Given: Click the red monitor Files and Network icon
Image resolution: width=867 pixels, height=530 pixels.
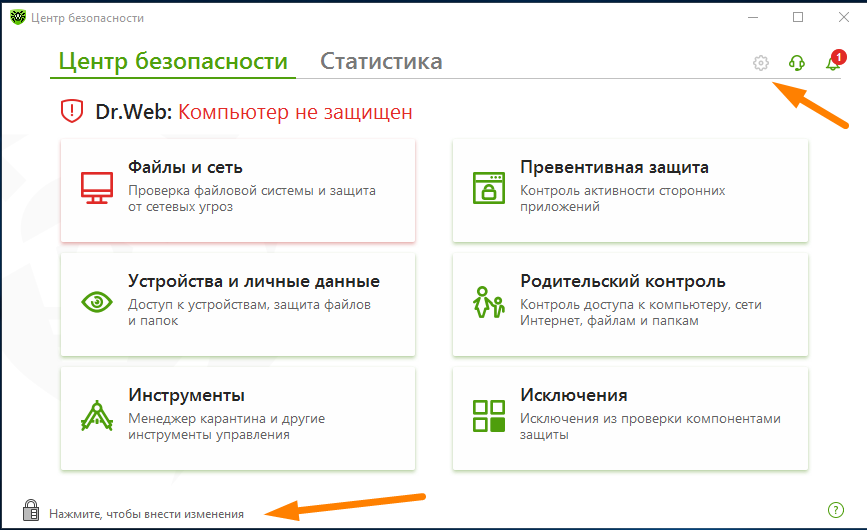Looking at the screenshot, I should 97,188.
